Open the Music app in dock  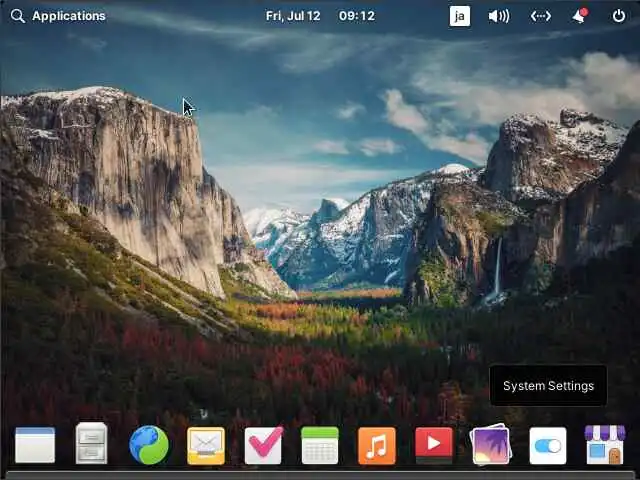click(x=377, y=446)
